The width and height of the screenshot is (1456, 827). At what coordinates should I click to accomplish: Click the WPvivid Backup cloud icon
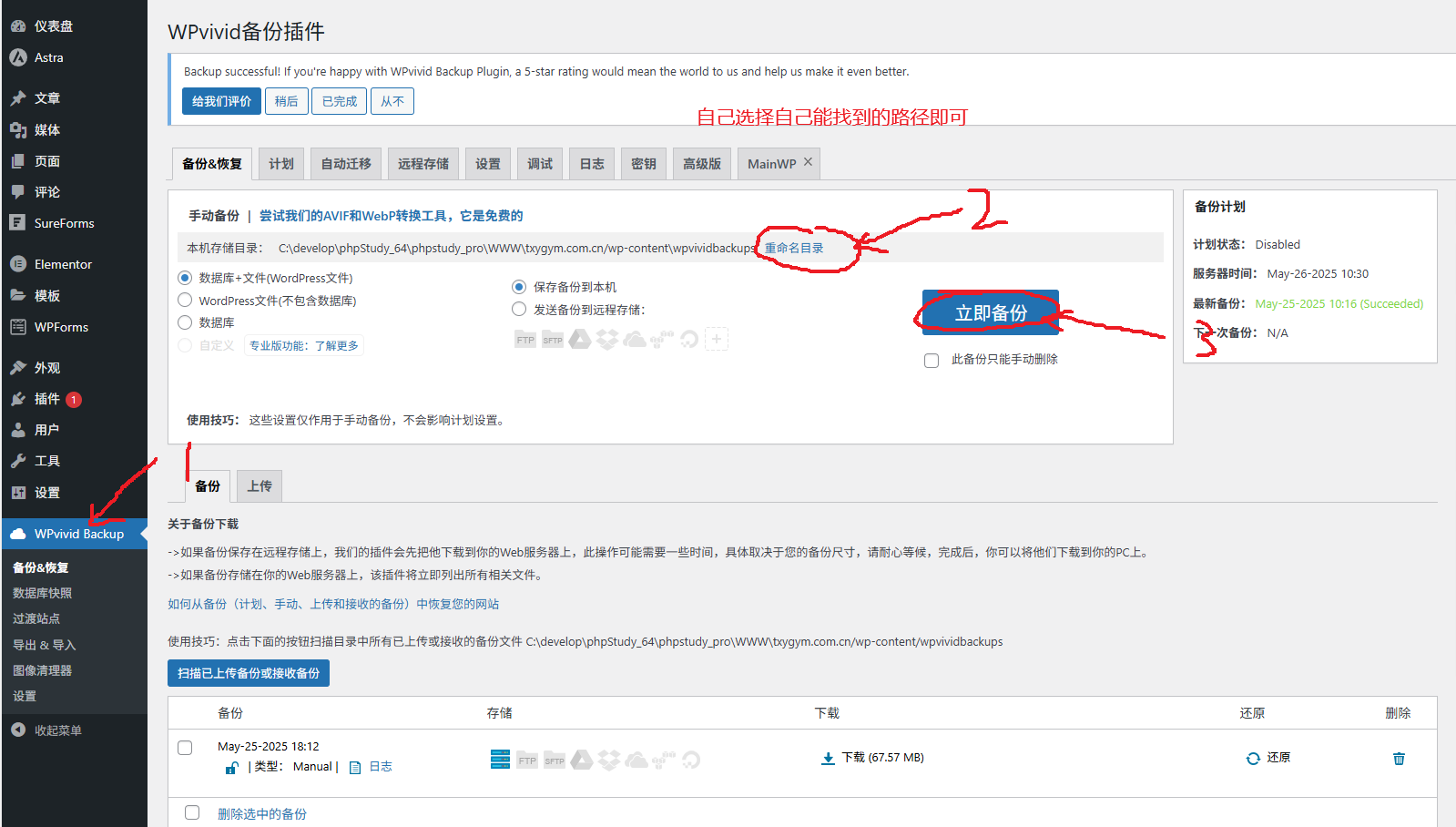[18, 534]
